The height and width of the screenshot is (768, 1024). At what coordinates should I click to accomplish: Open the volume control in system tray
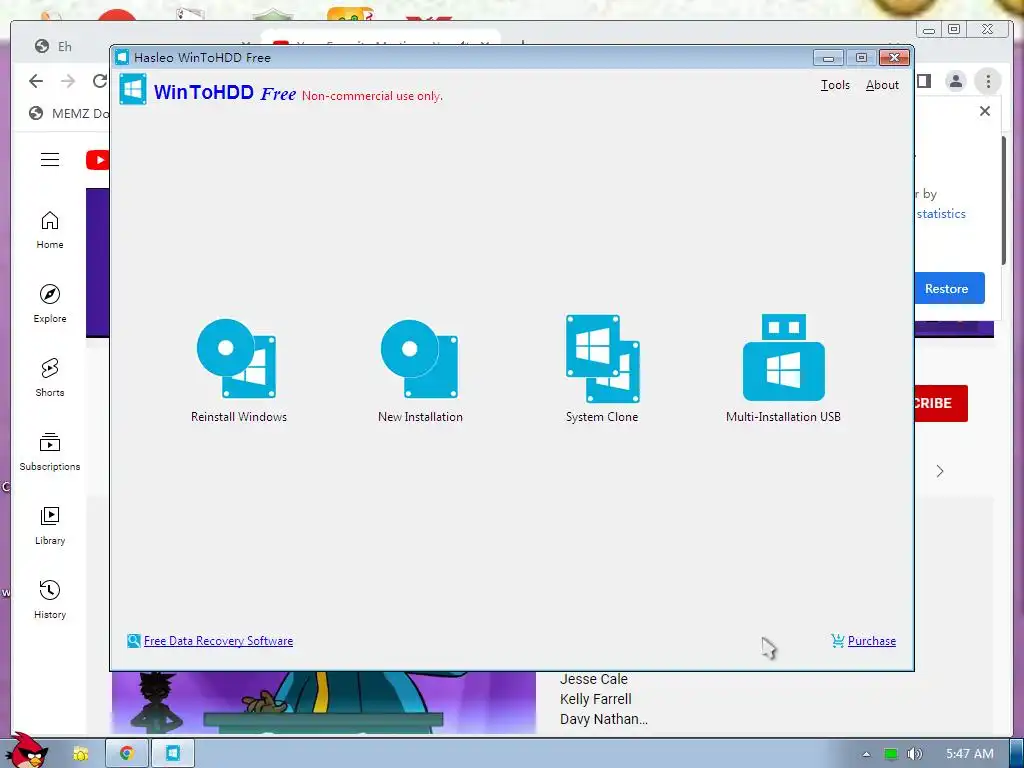[x=915, y=754]
